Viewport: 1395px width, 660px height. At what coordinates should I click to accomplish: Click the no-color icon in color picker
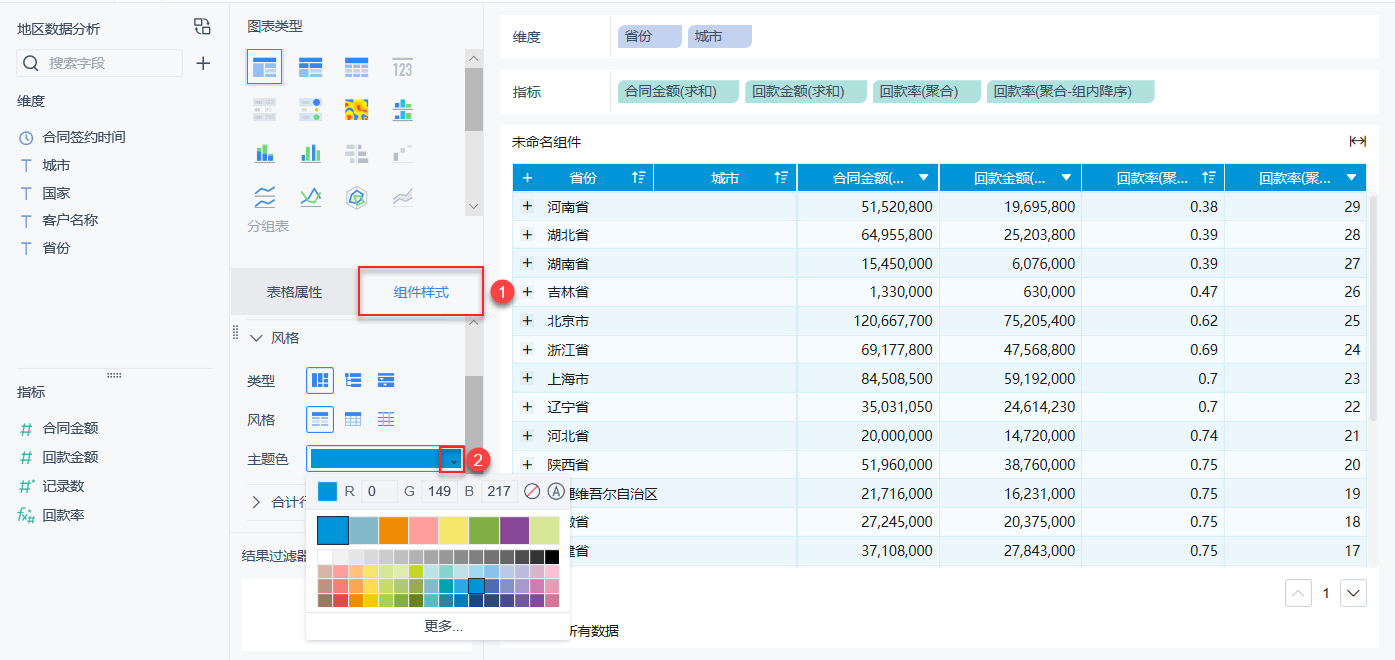[532, 491]
